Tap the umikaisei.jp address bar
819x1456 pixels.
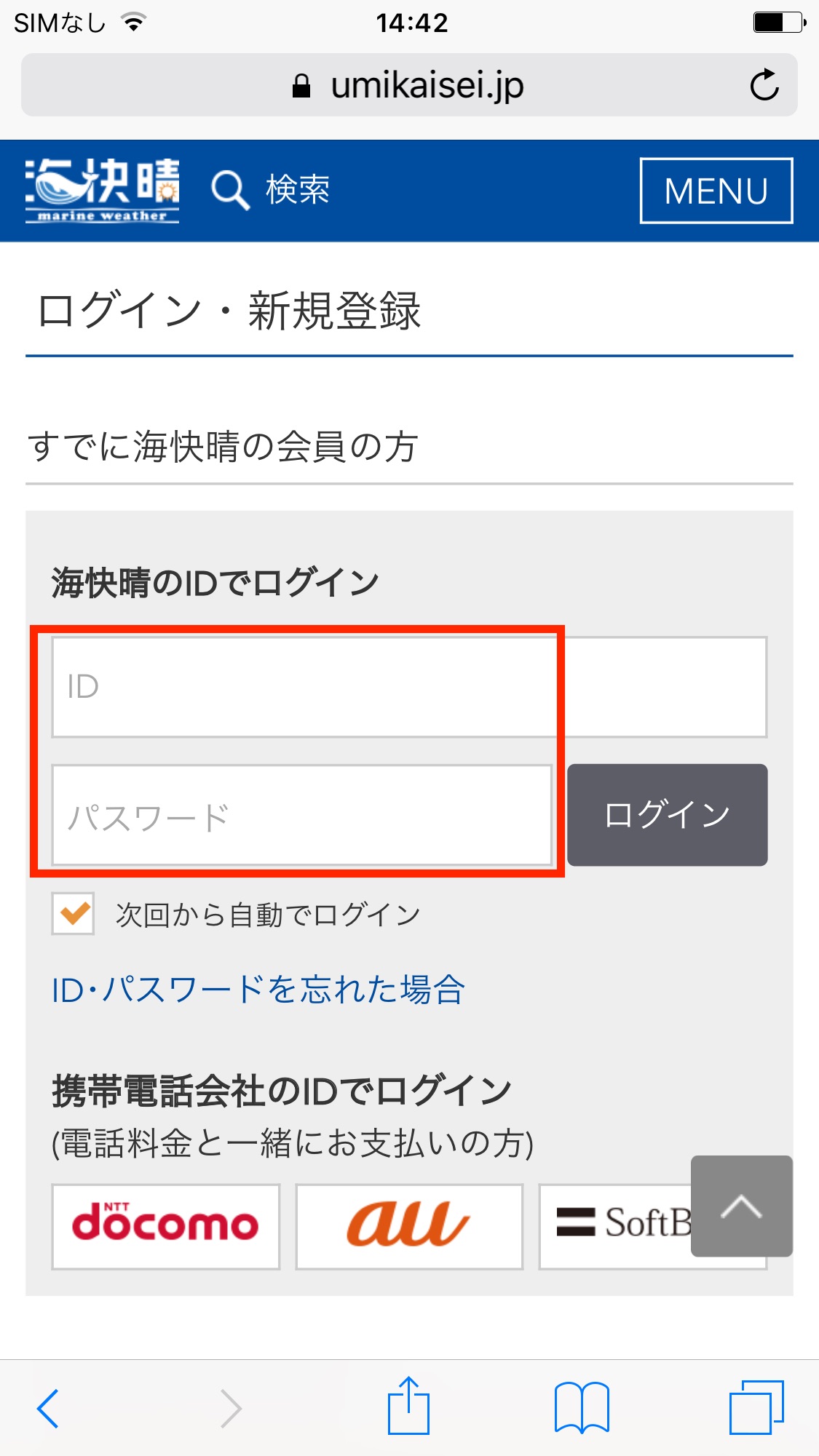[x=409, y=85]
